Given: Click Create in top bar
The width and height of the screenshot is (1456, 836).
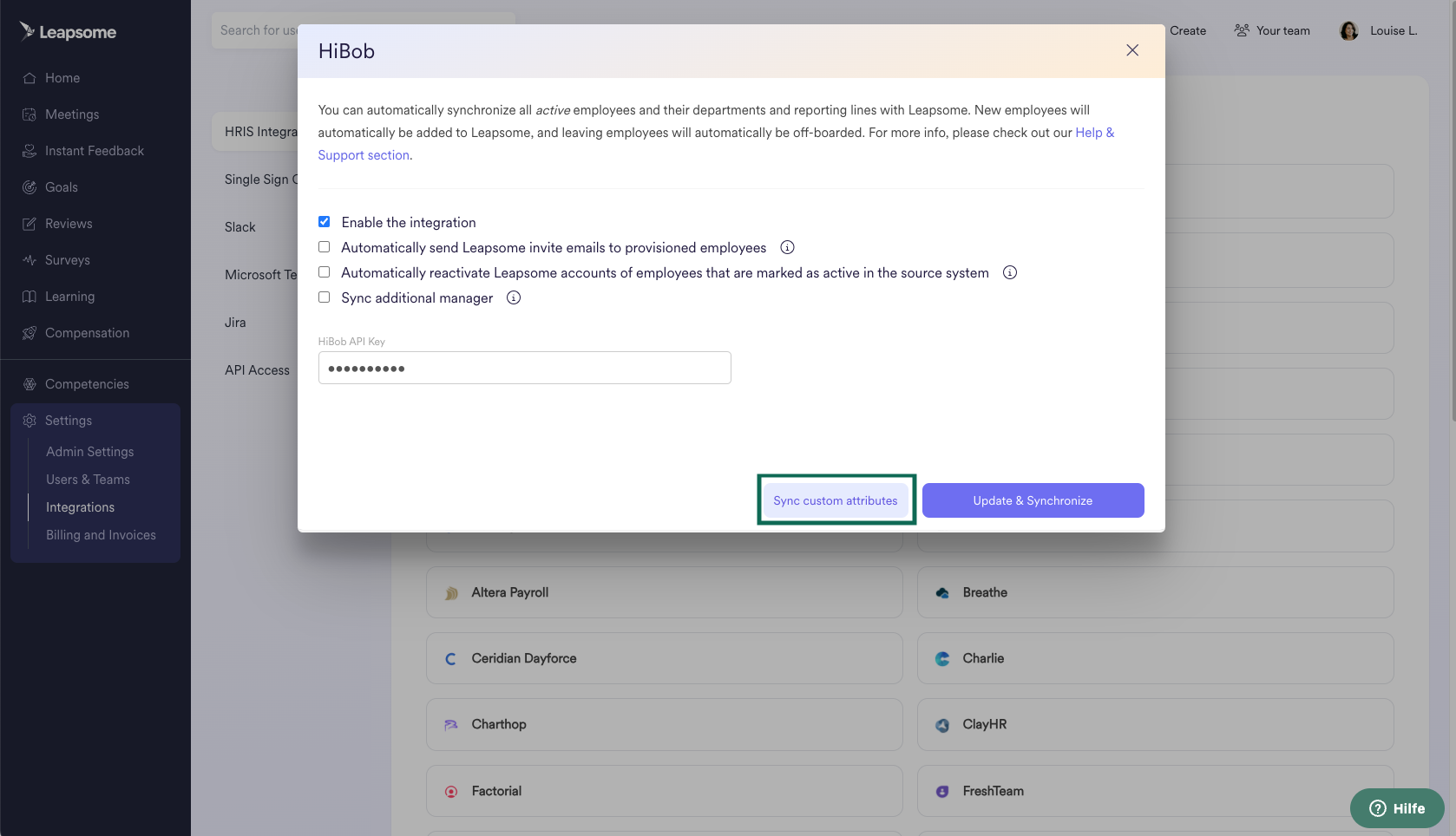Looking at the screenshot, I should pos(1187,30).
